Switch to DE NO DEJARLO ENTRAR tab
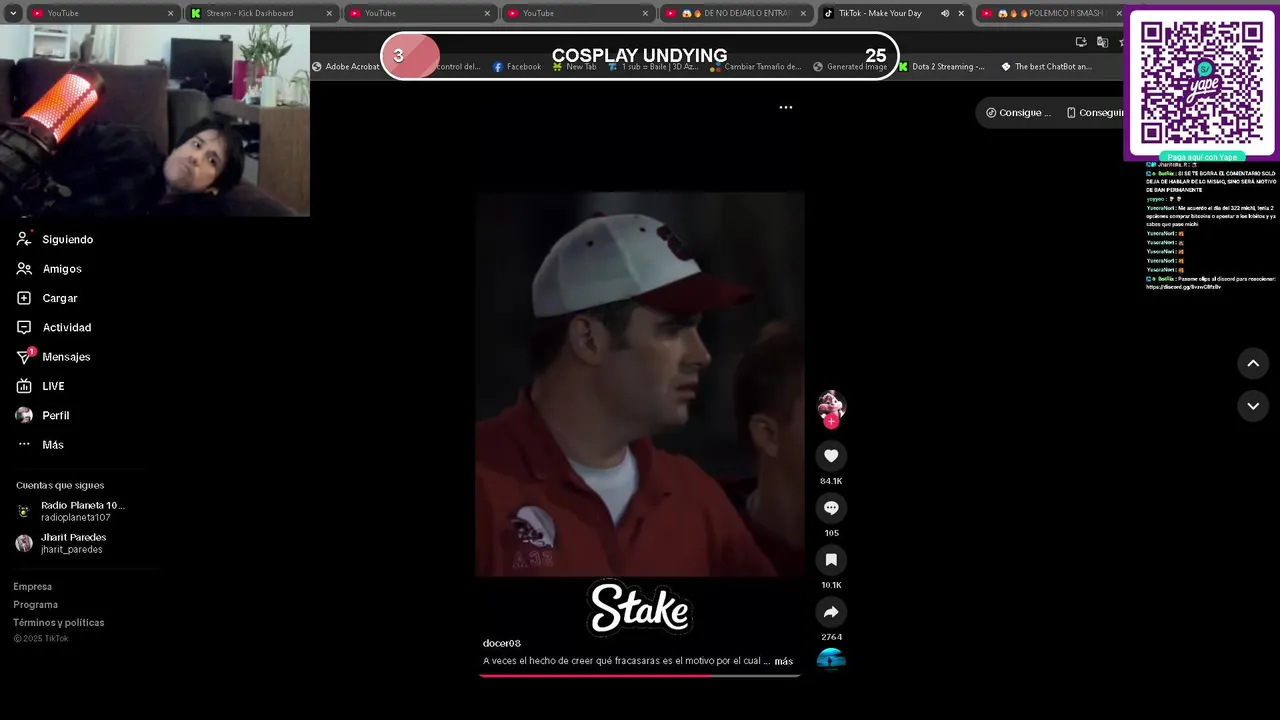 click(736, 13)
